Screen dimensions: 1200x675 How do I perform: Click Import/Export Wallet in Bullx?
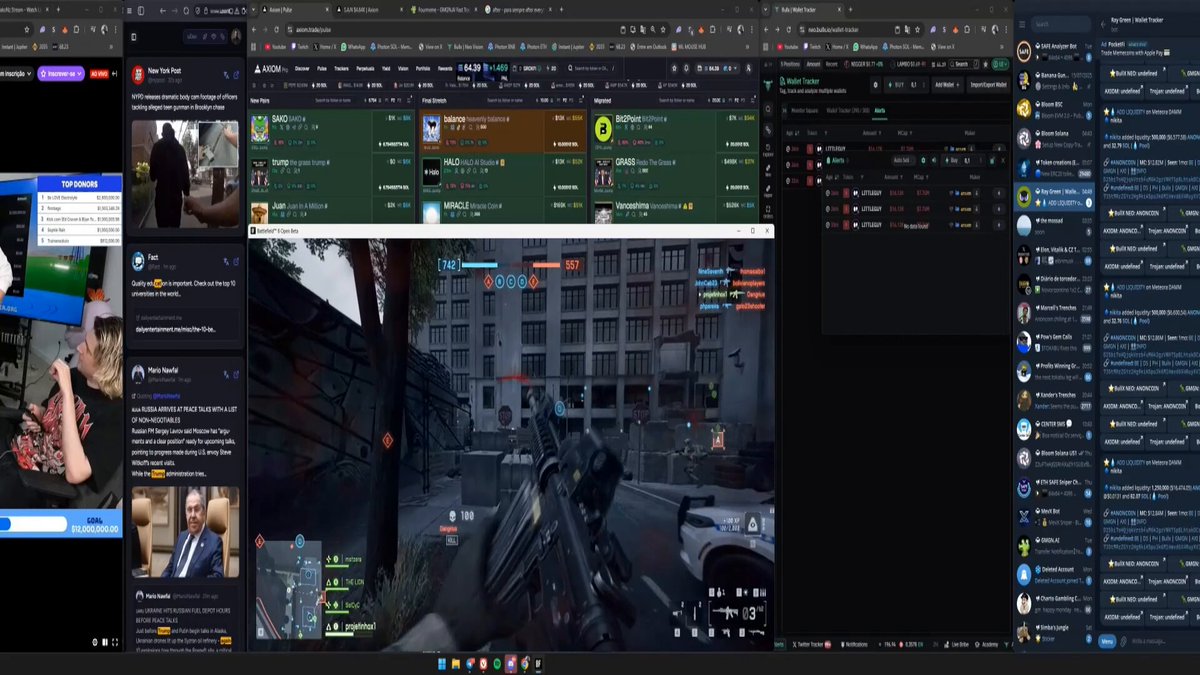[x=988, y=85]
